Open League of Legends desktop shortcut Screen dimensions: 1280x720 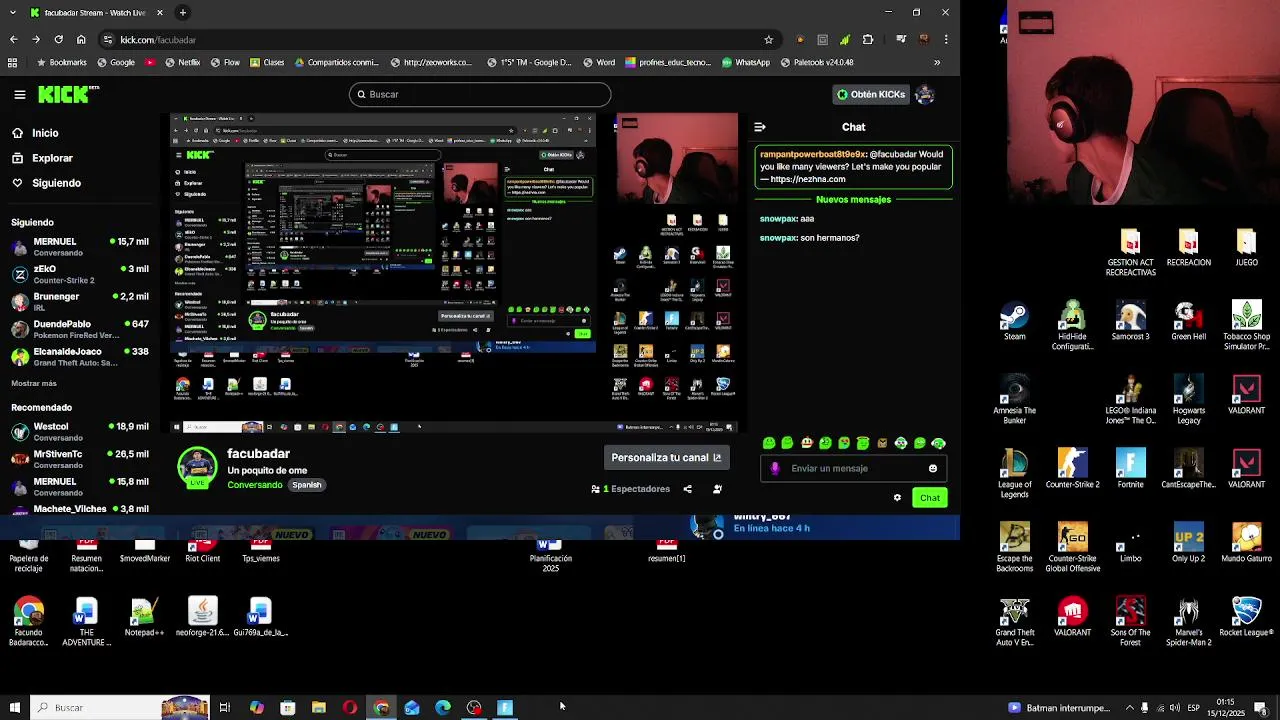pos(1015,474)
